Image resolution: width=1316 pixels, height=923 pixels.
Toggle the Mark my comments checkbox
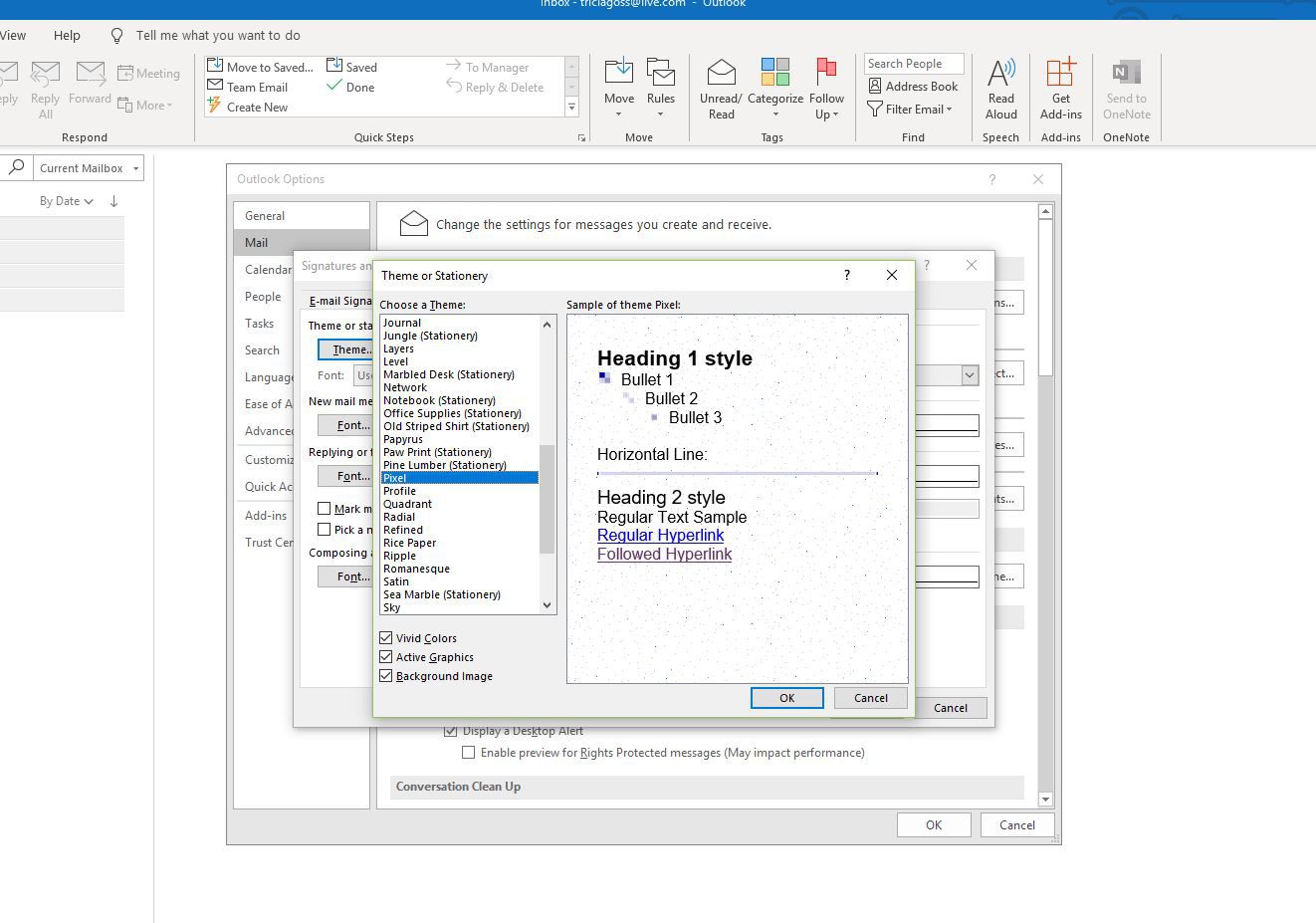coord(324,509)
